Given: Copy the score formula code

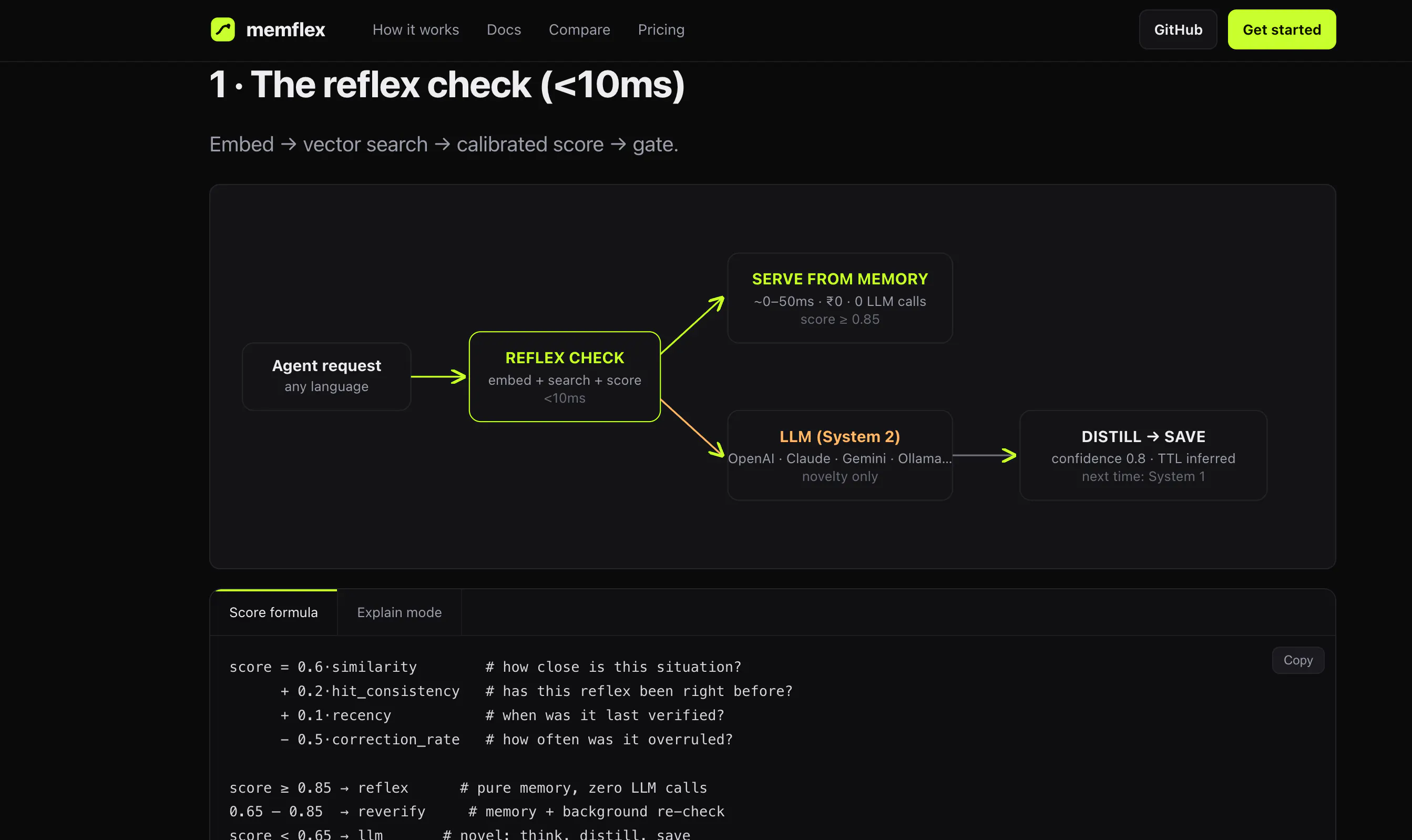Looking at the screenshot, I should 1298,660.
